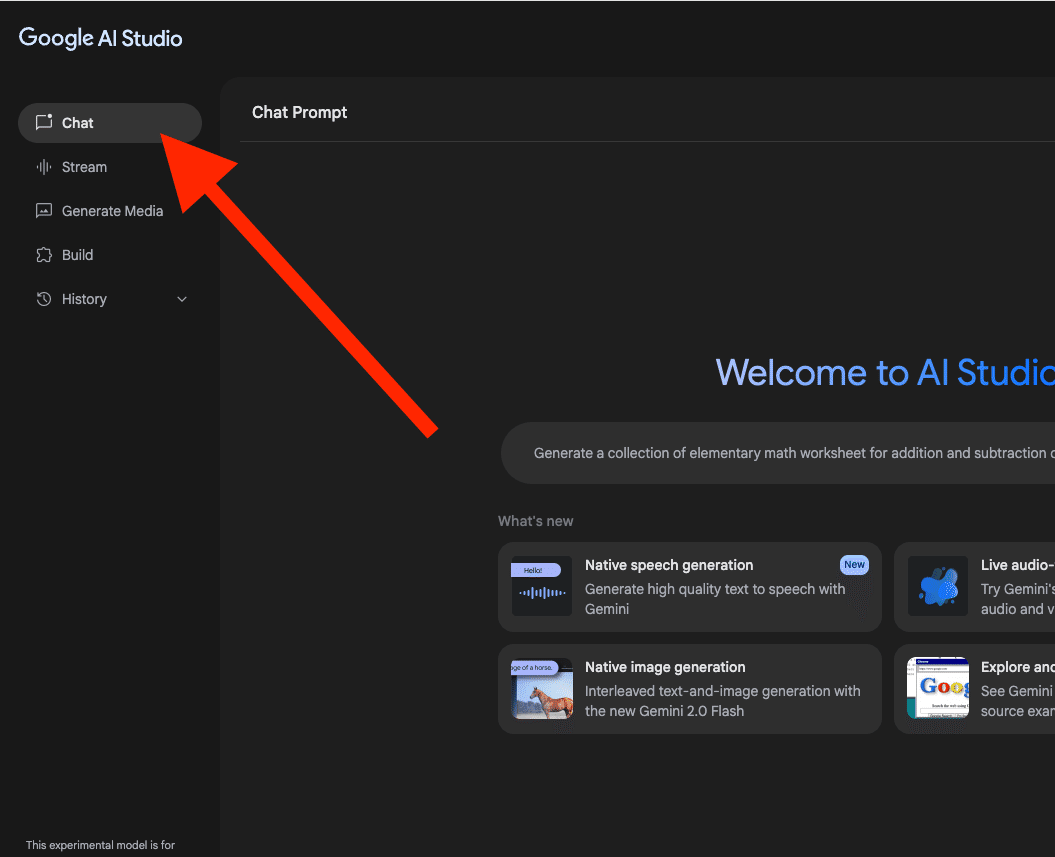Click the Google search screenshot thumbnail
The width and height of the screenshot is (1055, 857).
tap(938, 688)
